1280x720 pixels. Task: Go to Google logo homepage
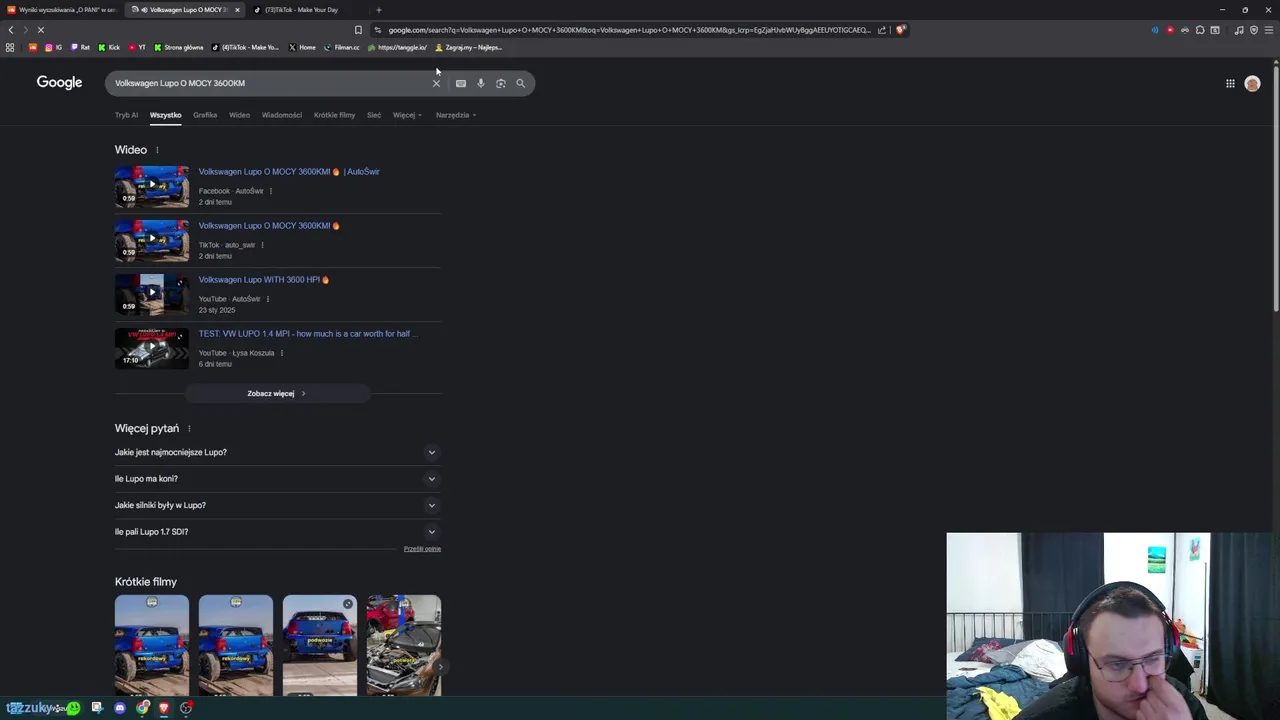[59, 82]
